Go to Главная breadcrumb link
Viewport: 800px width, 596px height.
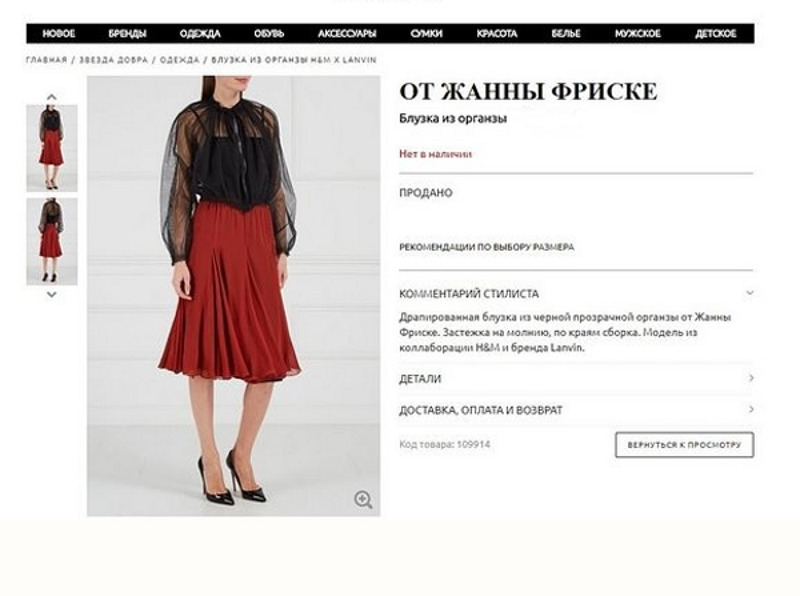[46, 60]
